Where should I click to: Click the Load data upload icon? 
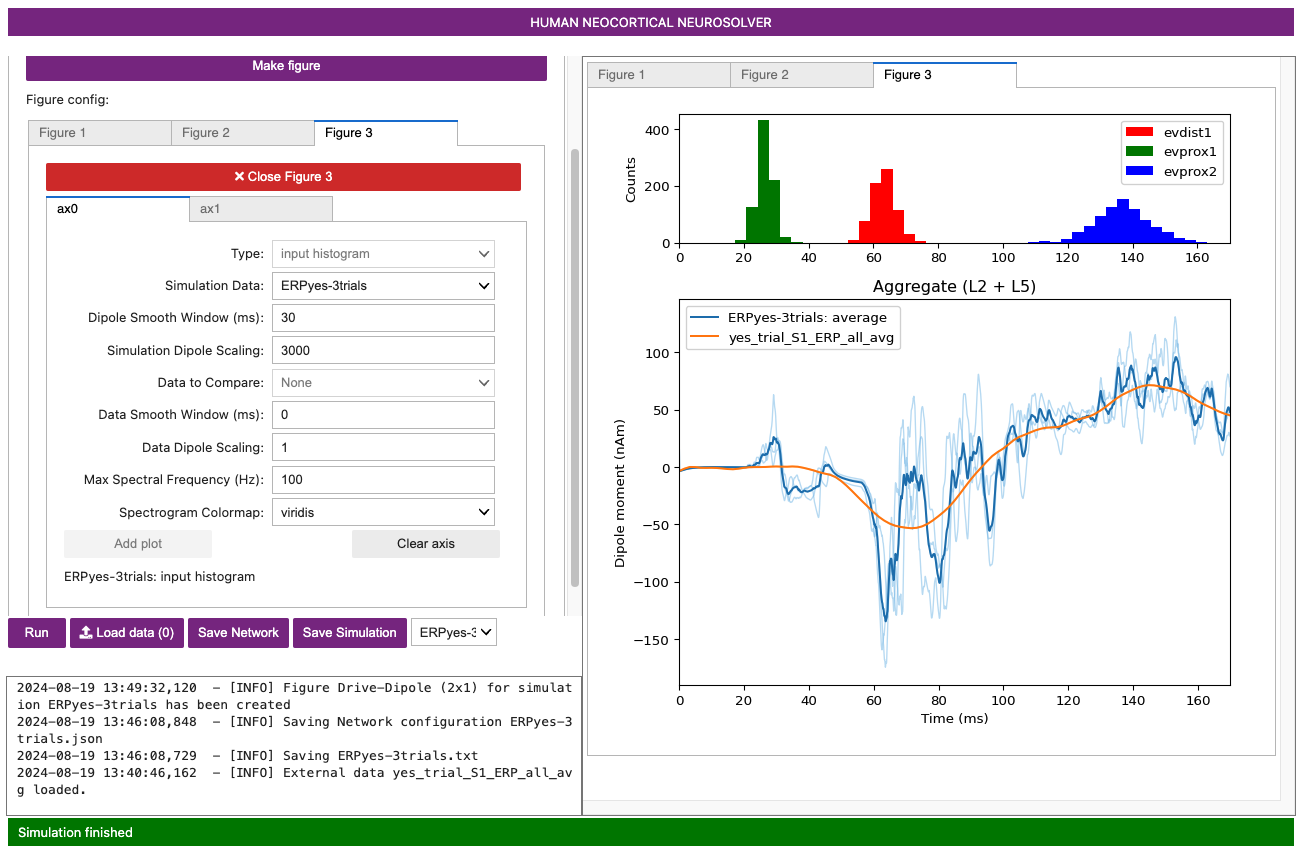click(x=86, y=633)
